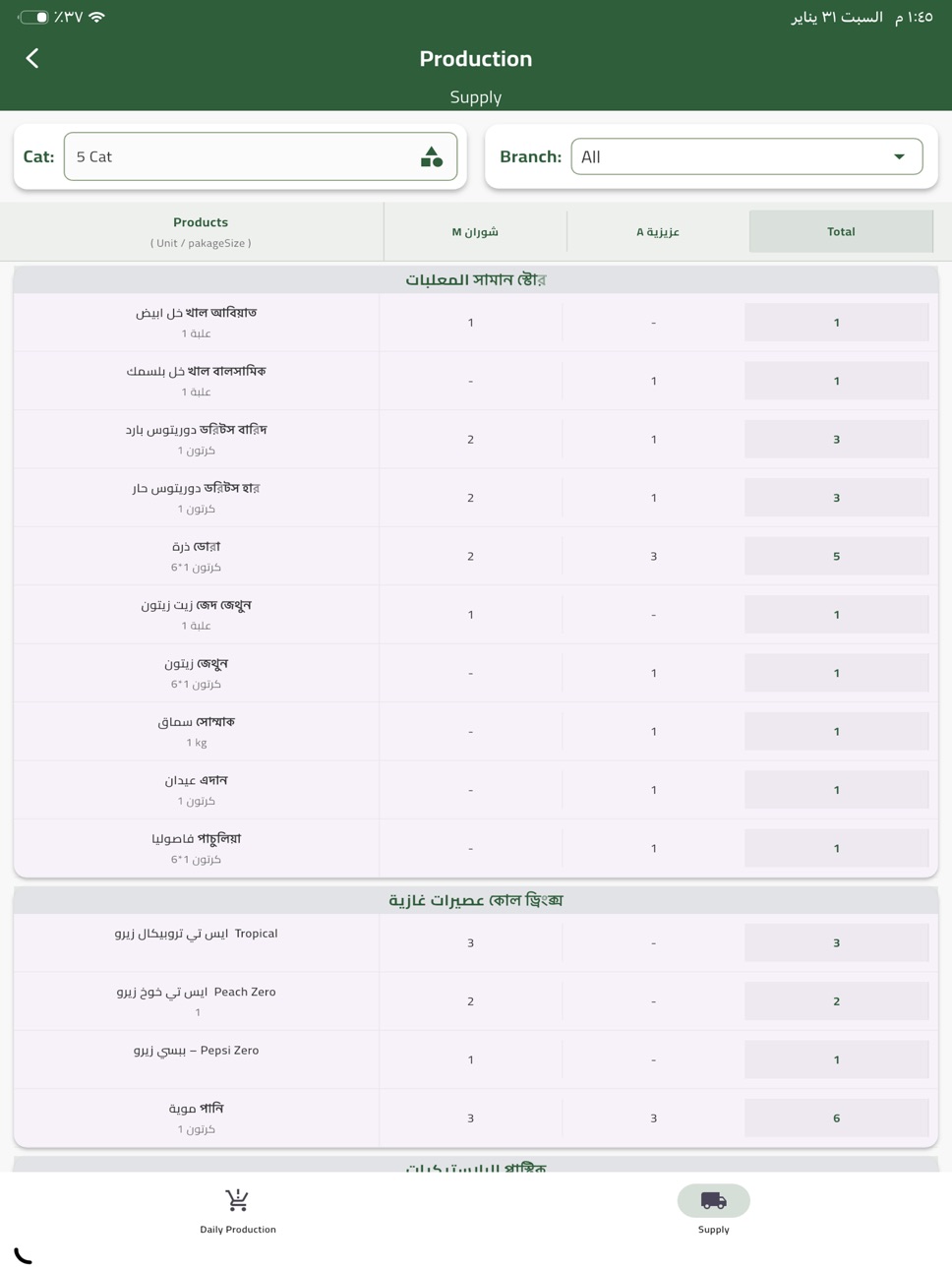Screen dimensions: 952x1269
Task: Open the Branch selector showing All
Action: coord(746,156)
